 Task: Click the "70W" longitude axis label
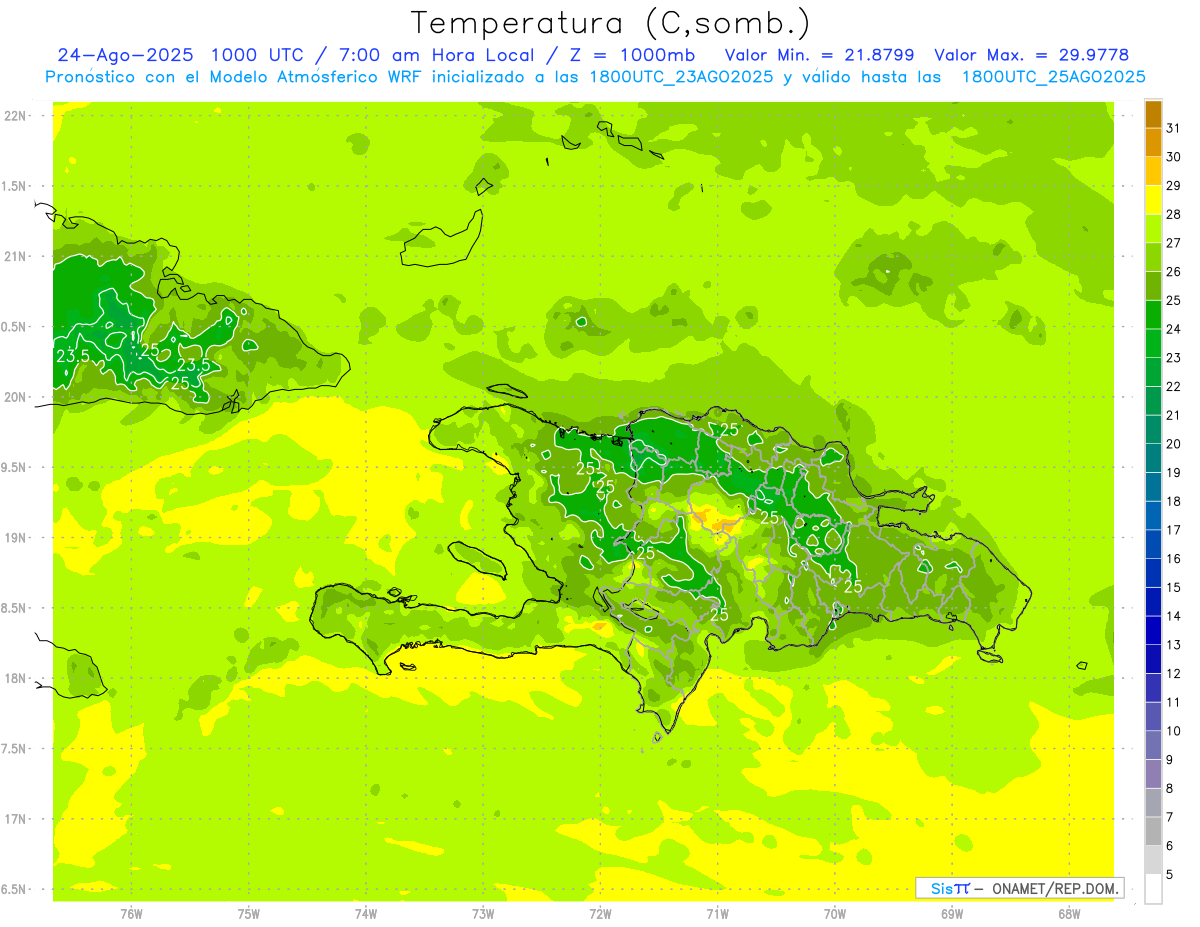pyautogui.click(x=835, y=913)
